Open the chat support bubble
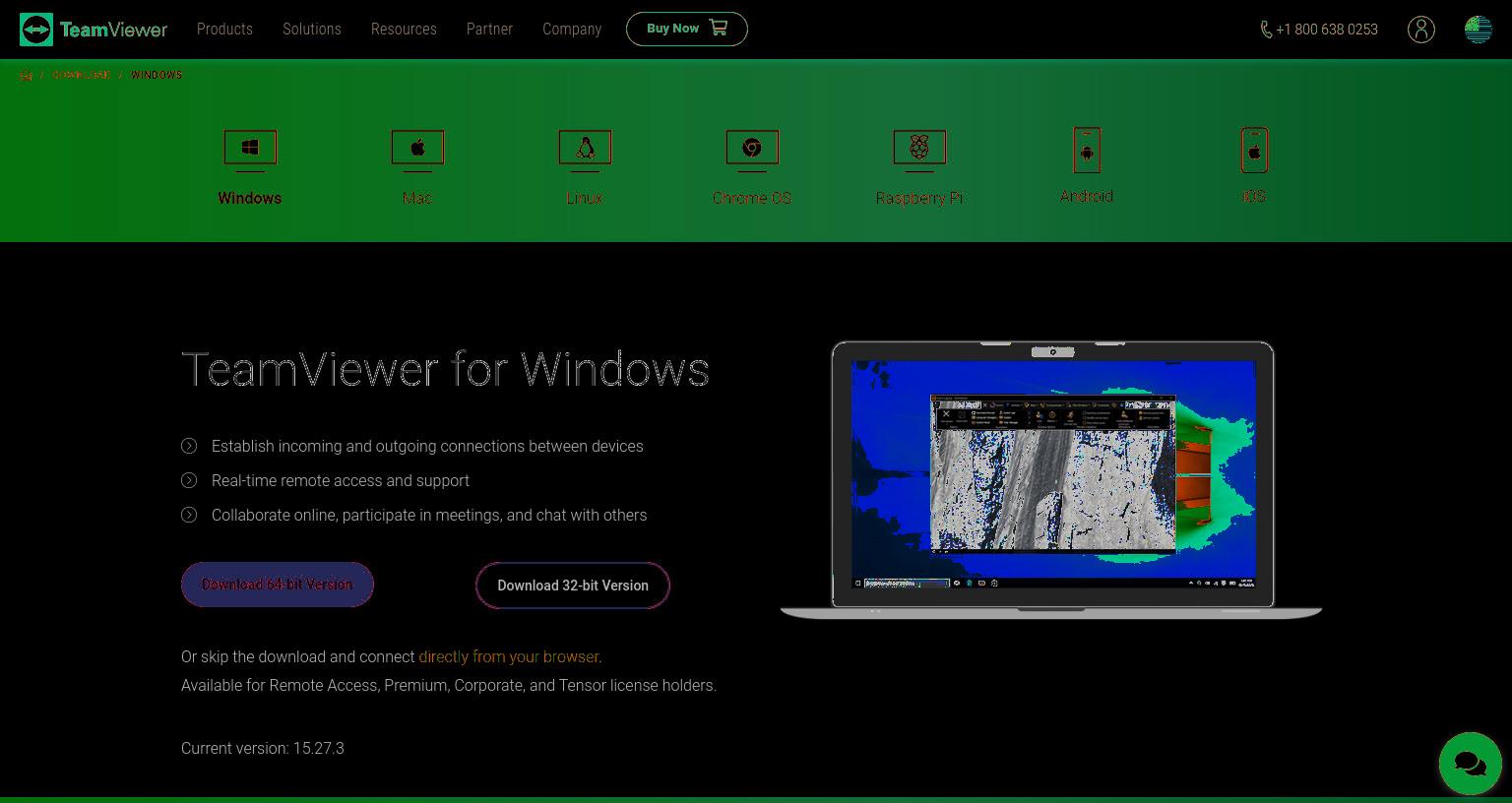The width and height of the screenshot is (1512, 803). pos(1470,764)
